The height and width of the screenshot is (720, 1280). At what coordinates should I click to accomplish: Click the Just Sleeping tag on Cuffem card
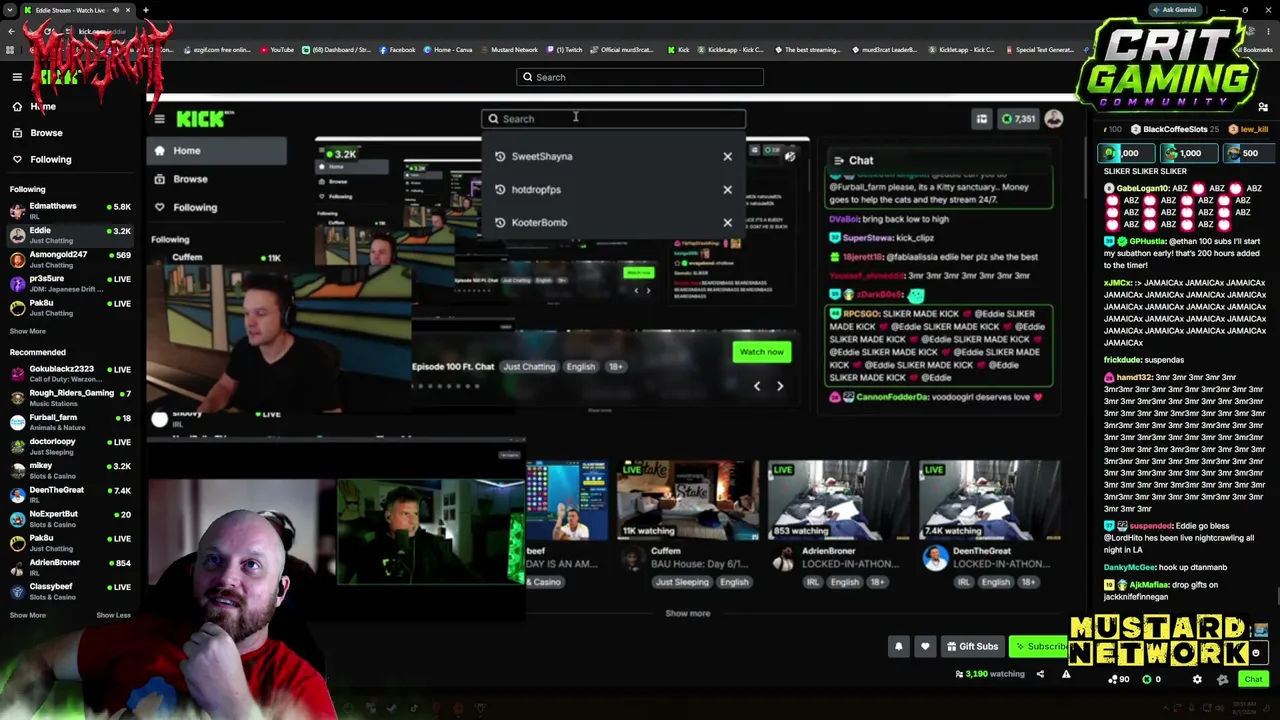point(681,582)
